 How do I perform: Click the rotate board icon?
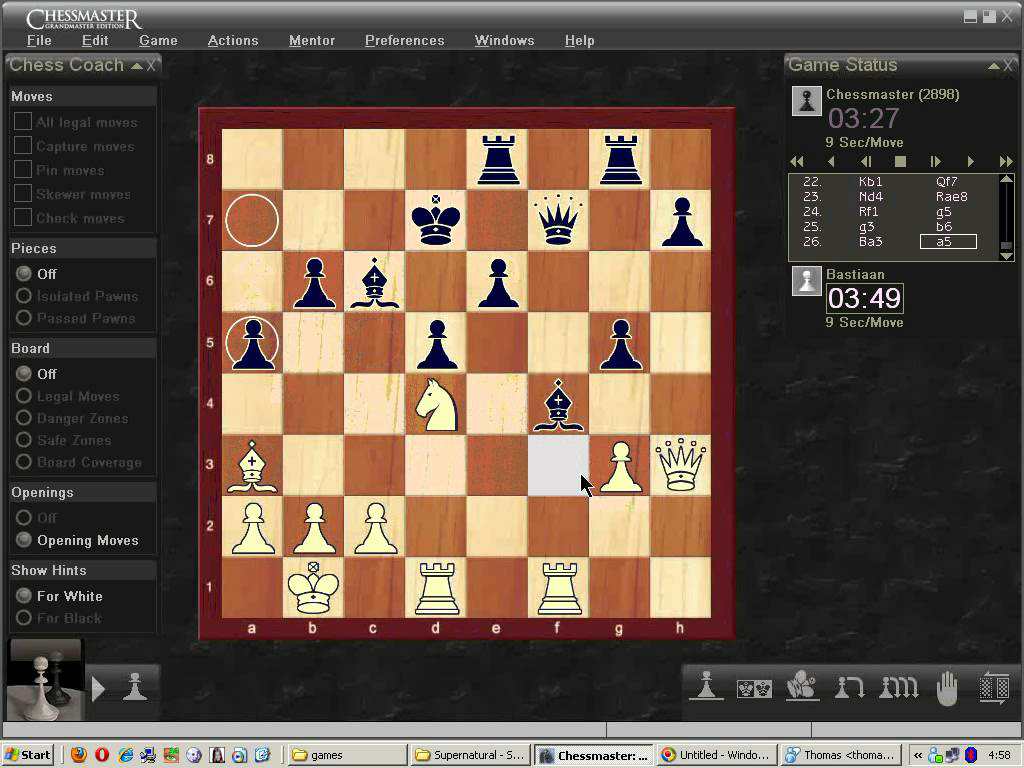[995, 688]
